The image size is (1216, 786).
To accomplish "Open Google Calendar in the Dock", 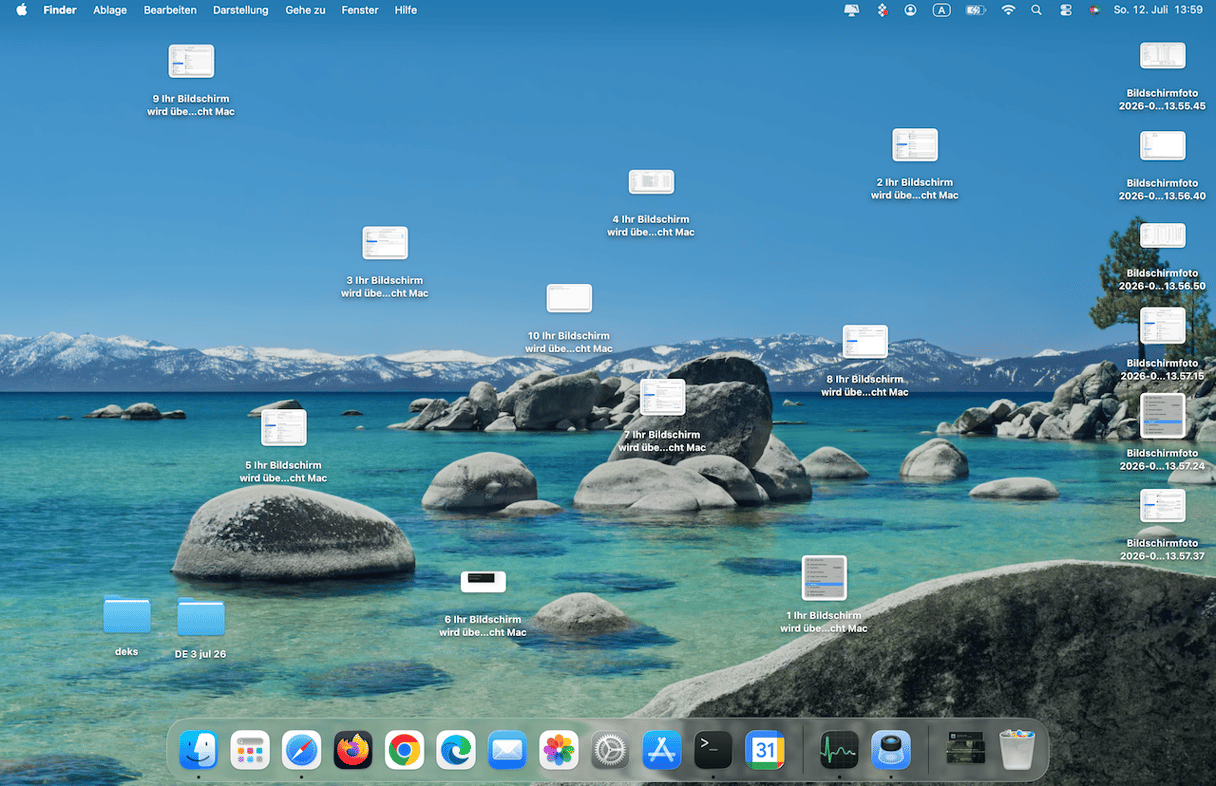I will click(x=765, y=750).
